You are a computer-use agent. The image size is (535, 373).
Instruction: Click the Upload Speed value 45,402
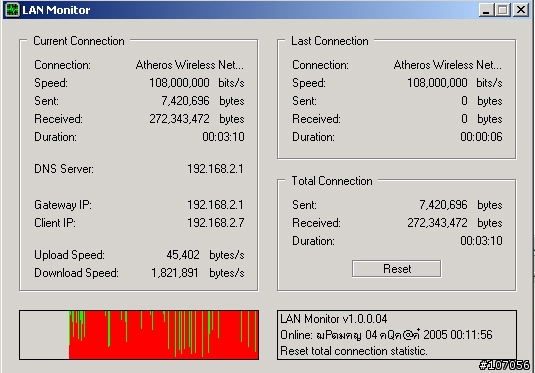click(x=183, y=255)
